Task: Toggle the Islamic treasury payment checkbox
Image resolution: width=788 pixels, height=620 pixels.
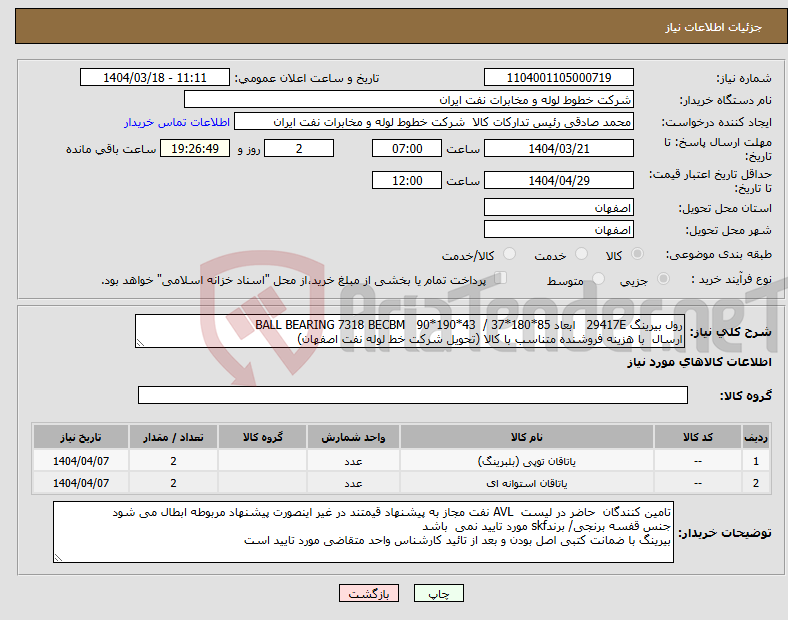Action: click(x=501, y=278)
